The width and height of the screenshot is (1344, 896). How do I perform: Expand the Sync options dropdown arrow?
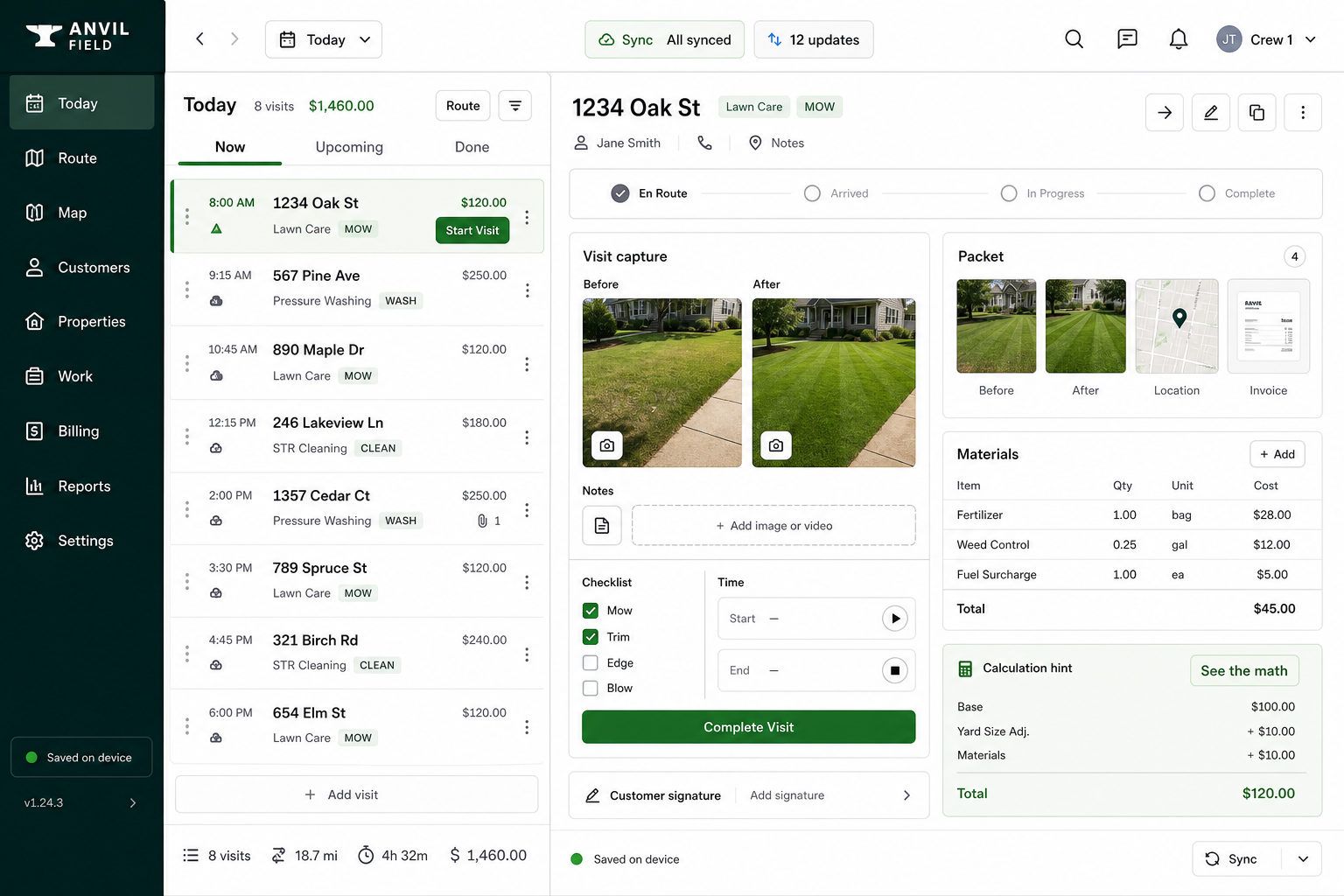pyautogui.click(x=1303, y=859)
